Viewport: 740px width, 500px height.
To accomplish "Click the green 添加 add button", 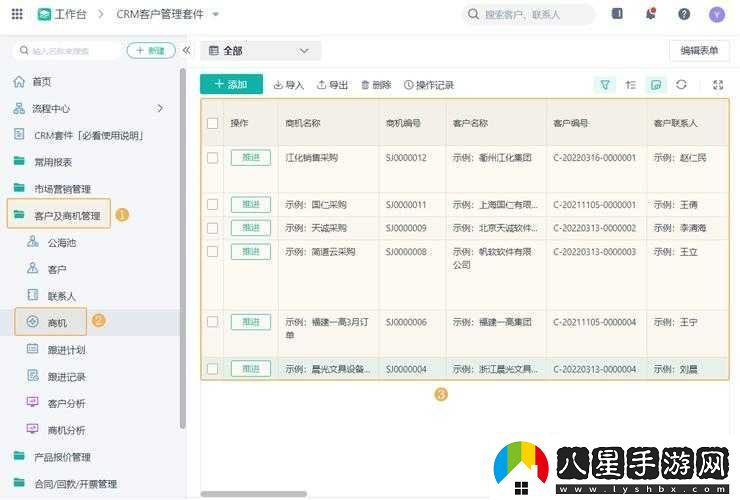I will tap(231, 84).
